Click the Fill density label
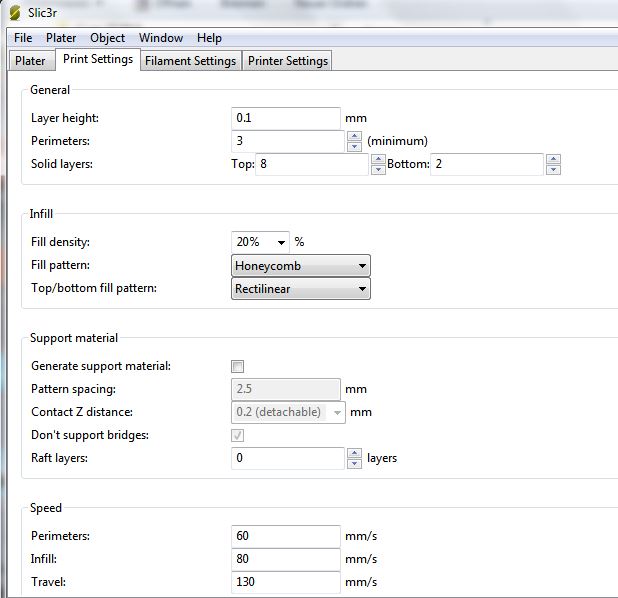Screen dimensions: 618x598 click(60, 242)
